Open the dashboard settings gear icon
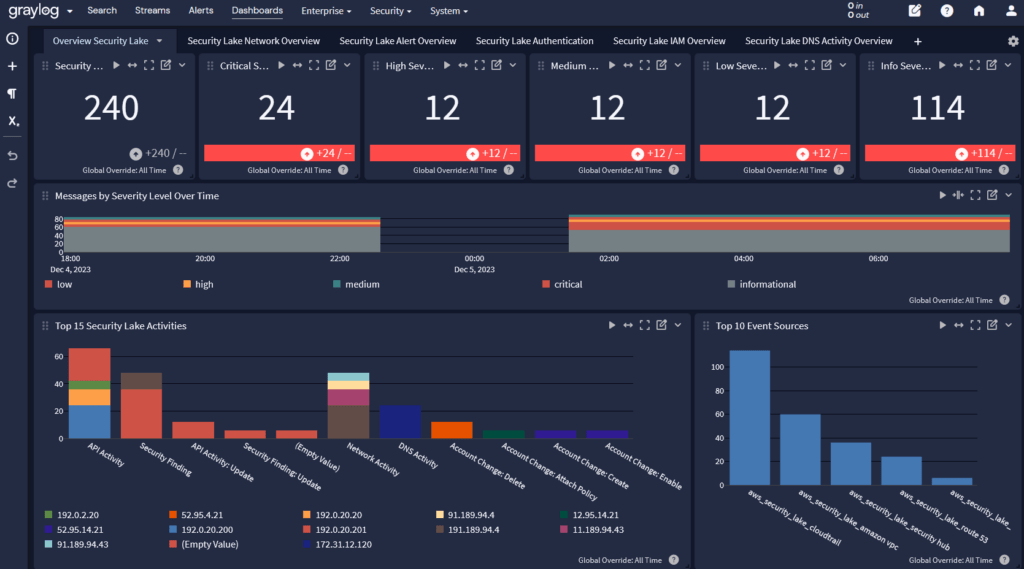 point(1013,41)
